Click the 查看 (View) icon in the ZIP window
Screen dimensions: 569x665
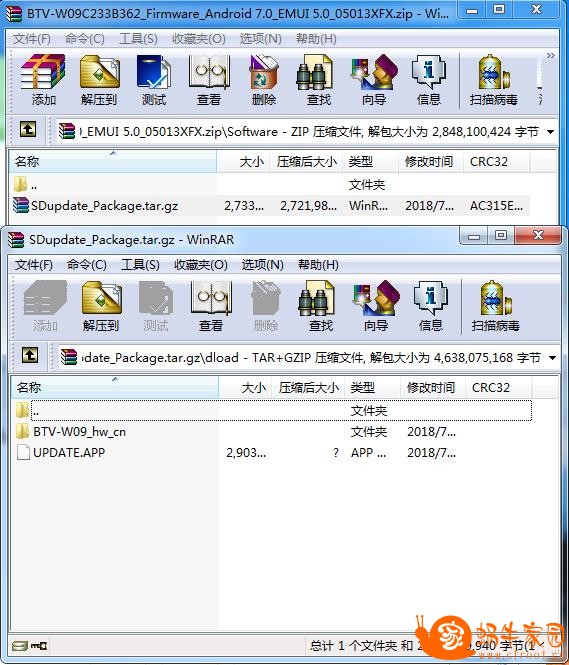coord(209,80)
